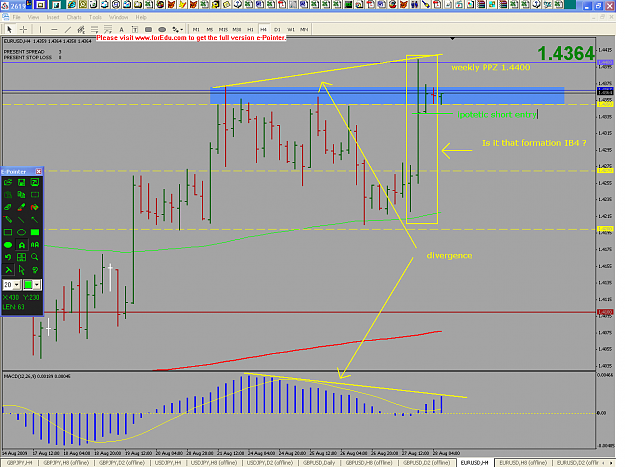Click the e-Pointer export screen icon
This screenshot has height=467, width=625.
pos(35,182)
